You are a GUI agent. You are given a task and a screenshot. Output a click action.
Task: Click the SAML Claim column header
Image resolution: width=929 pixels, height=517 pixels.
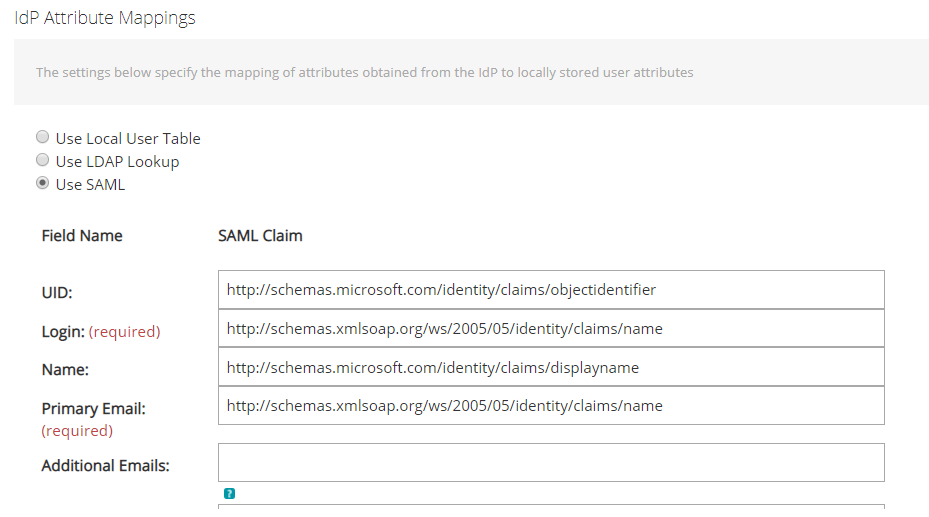point(260,236)
